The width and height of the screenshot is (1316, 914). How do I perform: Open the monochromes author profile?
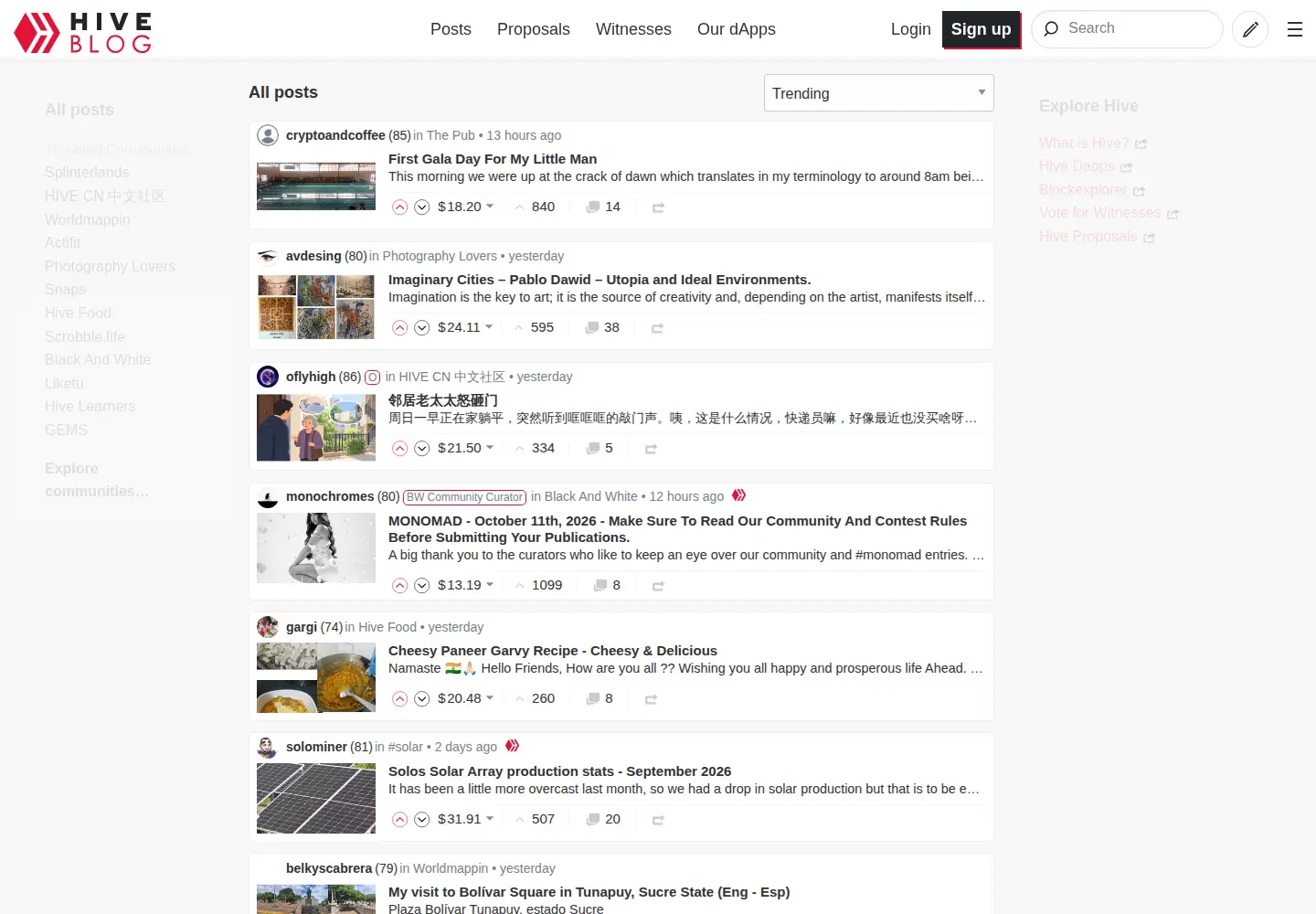click(x=330, y=496)
